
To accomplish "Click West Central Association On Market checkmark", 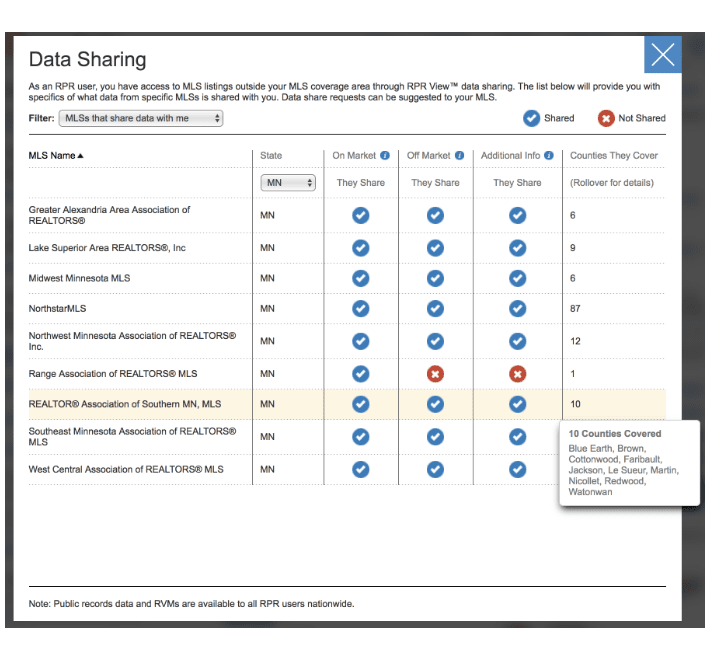I will [x=361, y=469].
